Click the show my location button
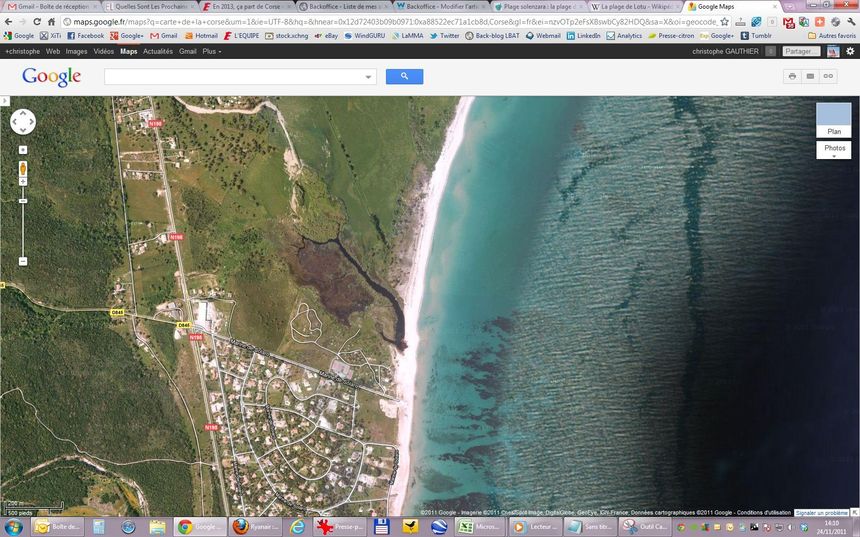860x537 pixels. coord(23,150)
